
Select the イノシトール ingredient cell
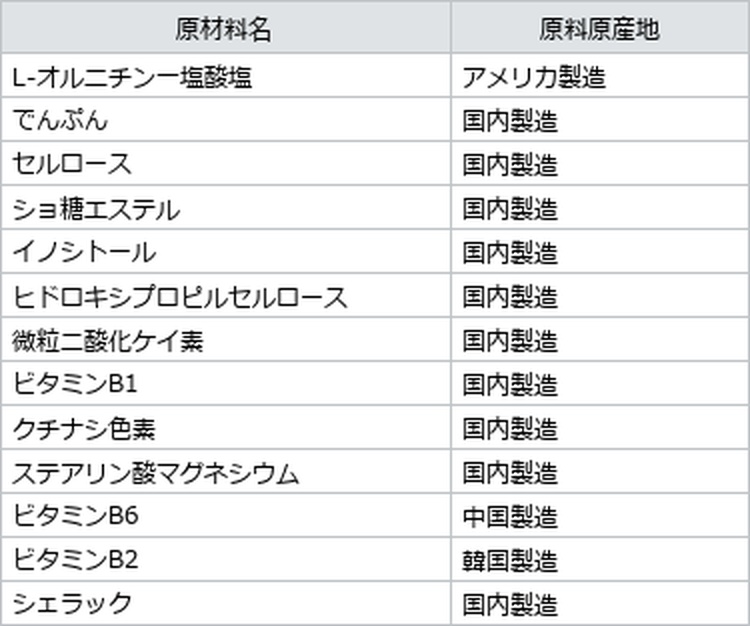(x=226, y=252)
